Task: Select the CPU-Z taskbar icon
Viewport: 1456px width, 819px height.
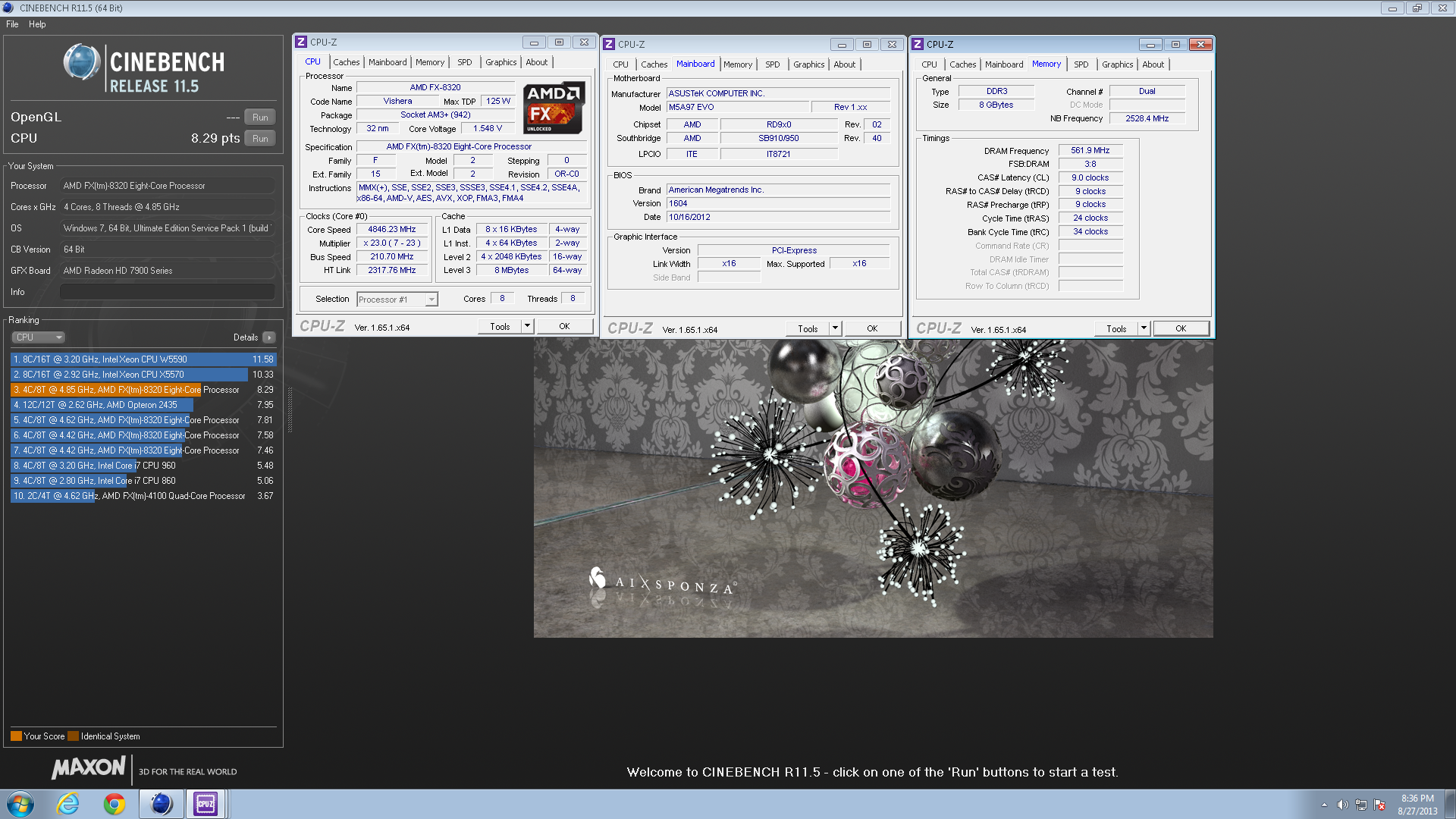Action: [206, 804]
